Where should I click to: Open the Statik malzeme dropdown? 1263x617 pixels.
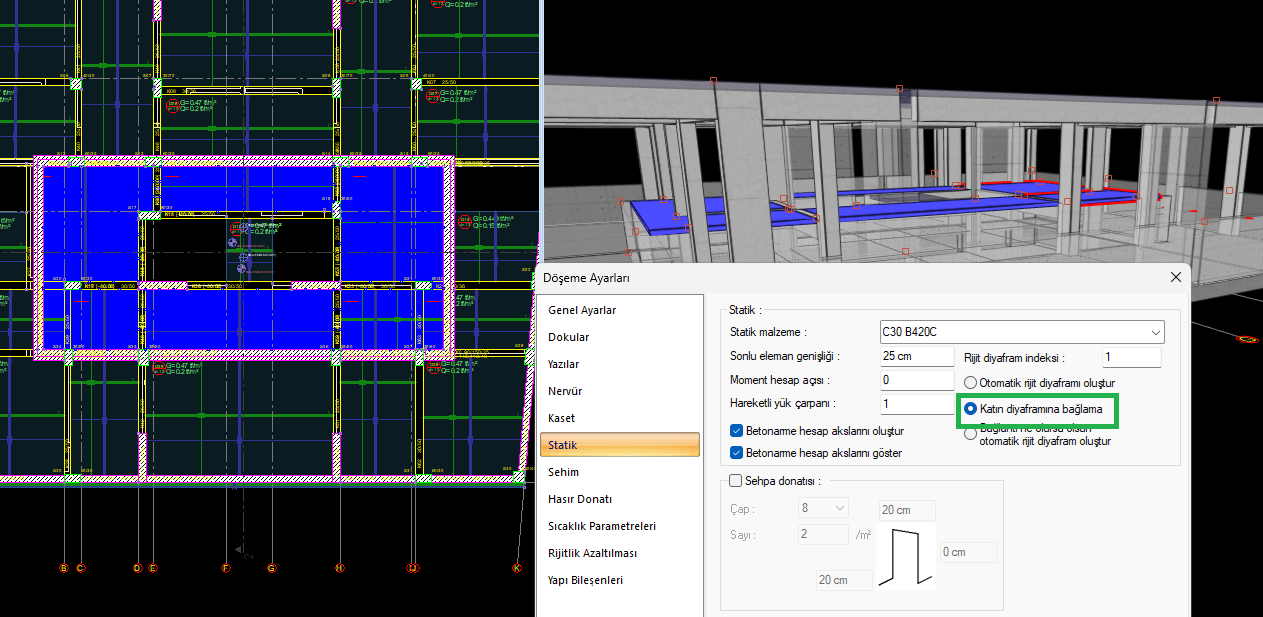click(1156, 332)
